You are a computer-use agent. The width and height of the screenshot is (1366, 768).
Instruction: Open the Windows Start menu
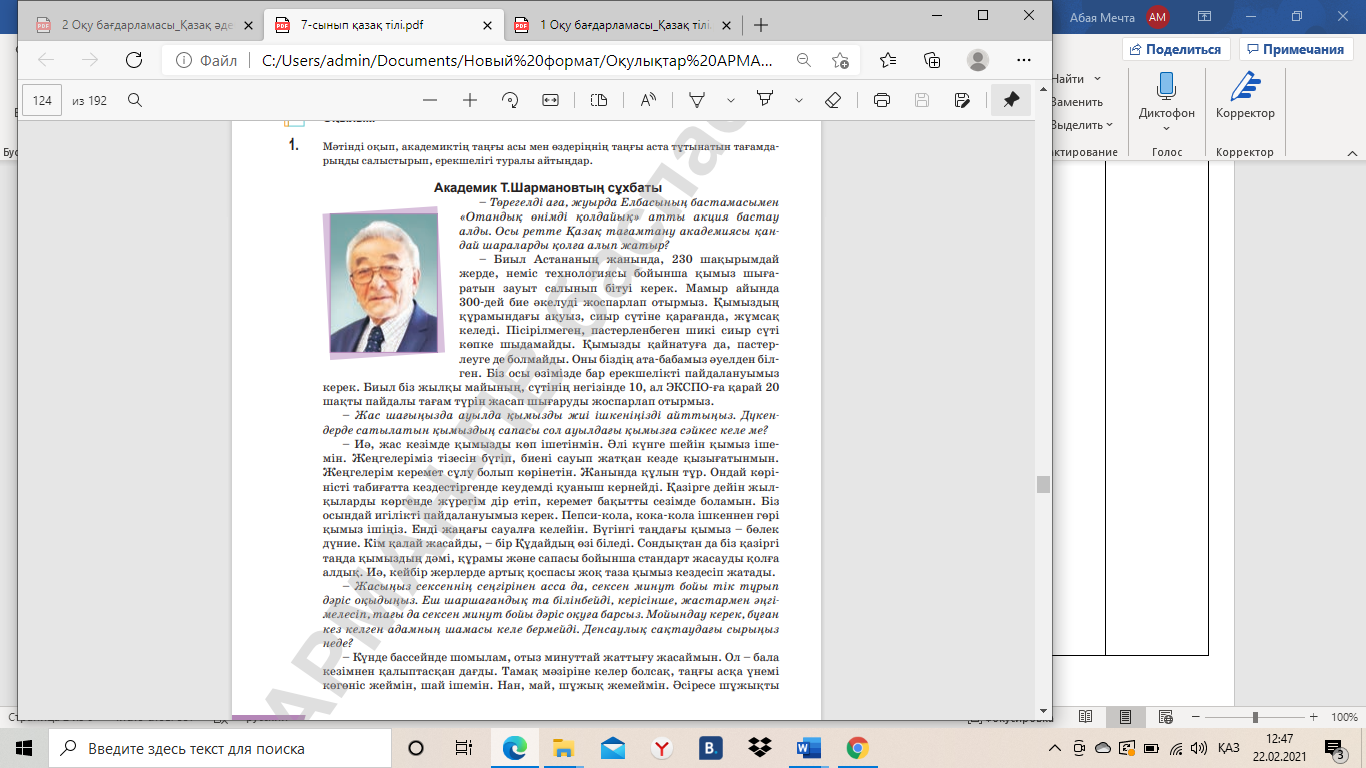(x=23, y=748)
